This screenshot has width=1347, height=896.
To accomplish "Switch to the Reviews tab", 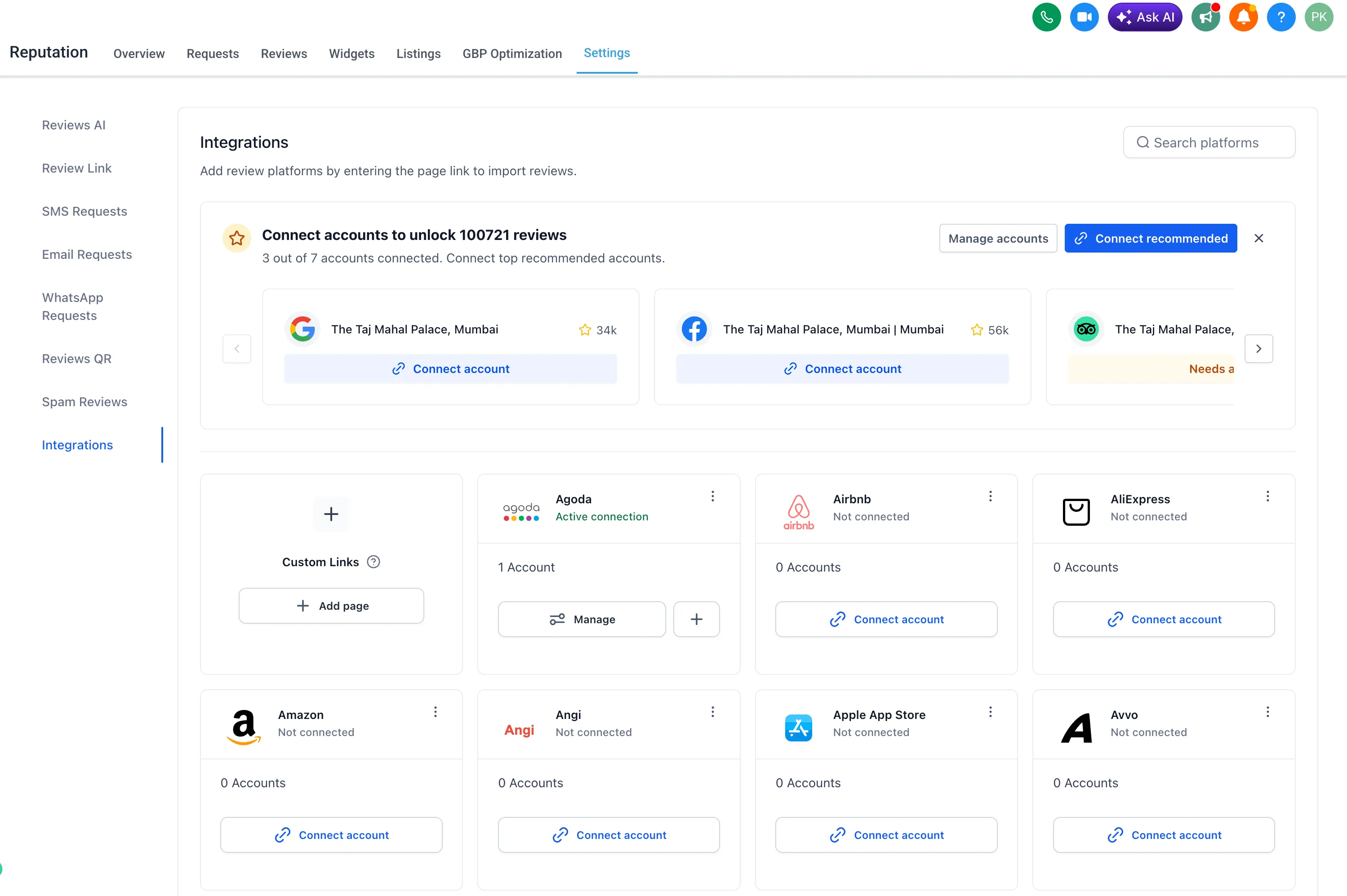I will point(284,53).
